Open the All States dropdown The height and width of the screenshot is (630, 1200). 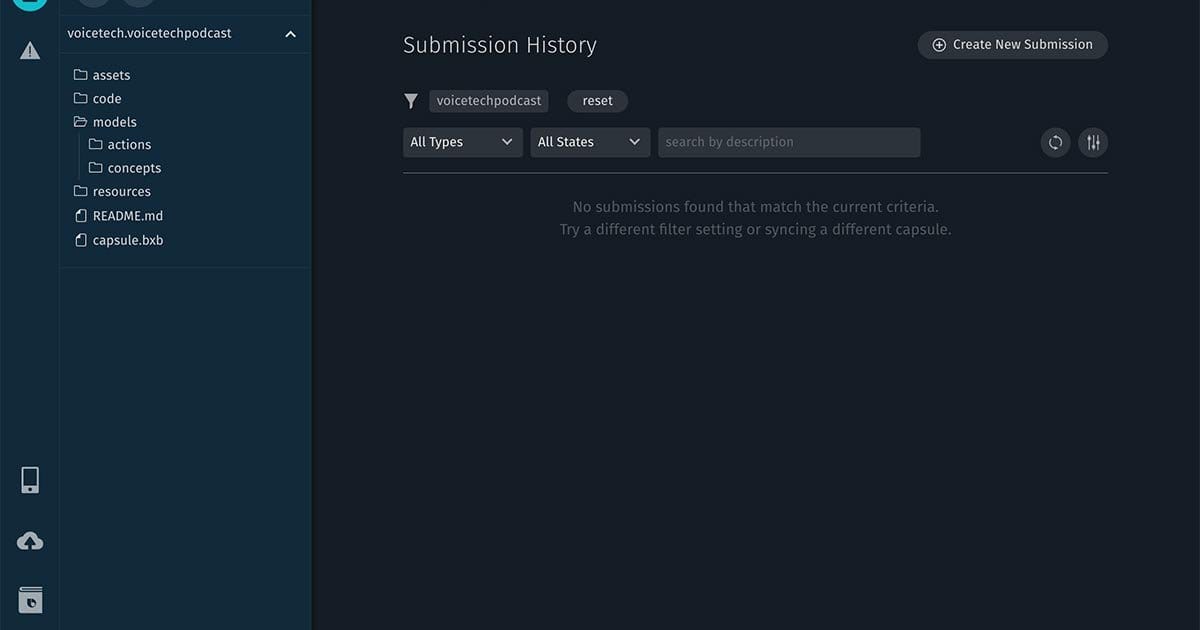pyautogui.click(x=589, y=142)
